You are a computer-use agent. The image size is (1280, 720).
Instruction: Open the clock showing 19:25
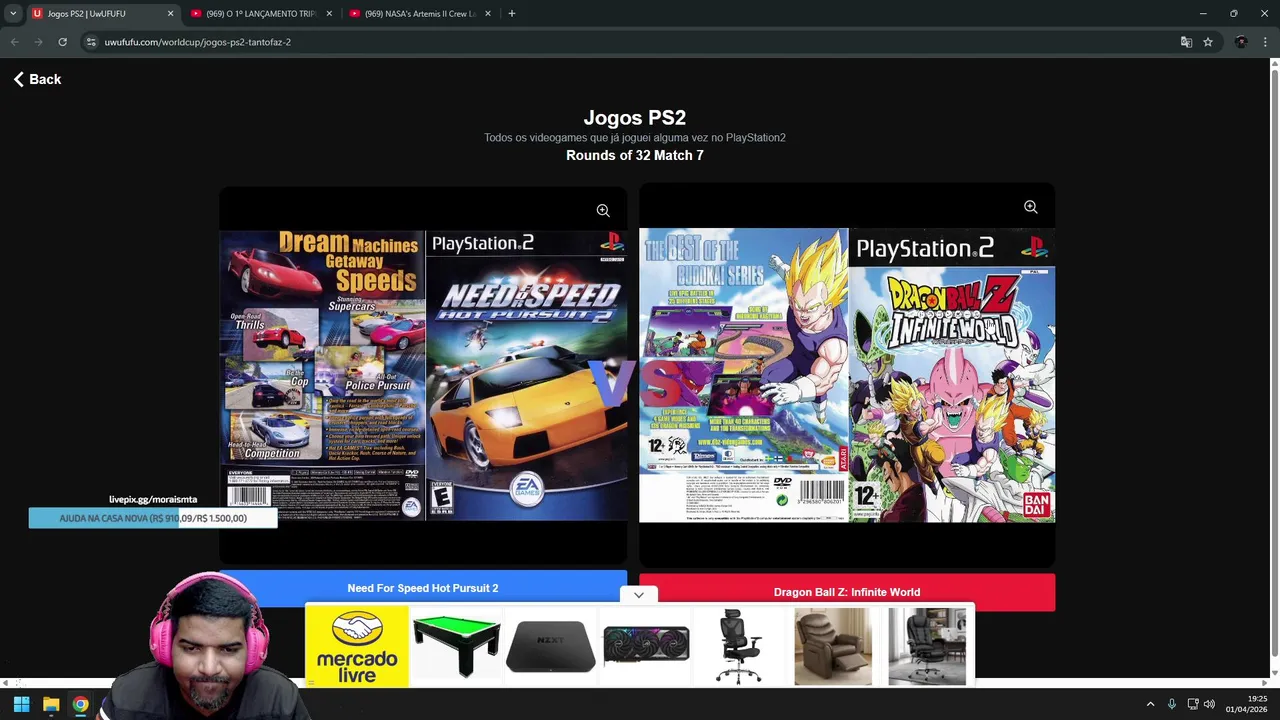point(1245,704)
